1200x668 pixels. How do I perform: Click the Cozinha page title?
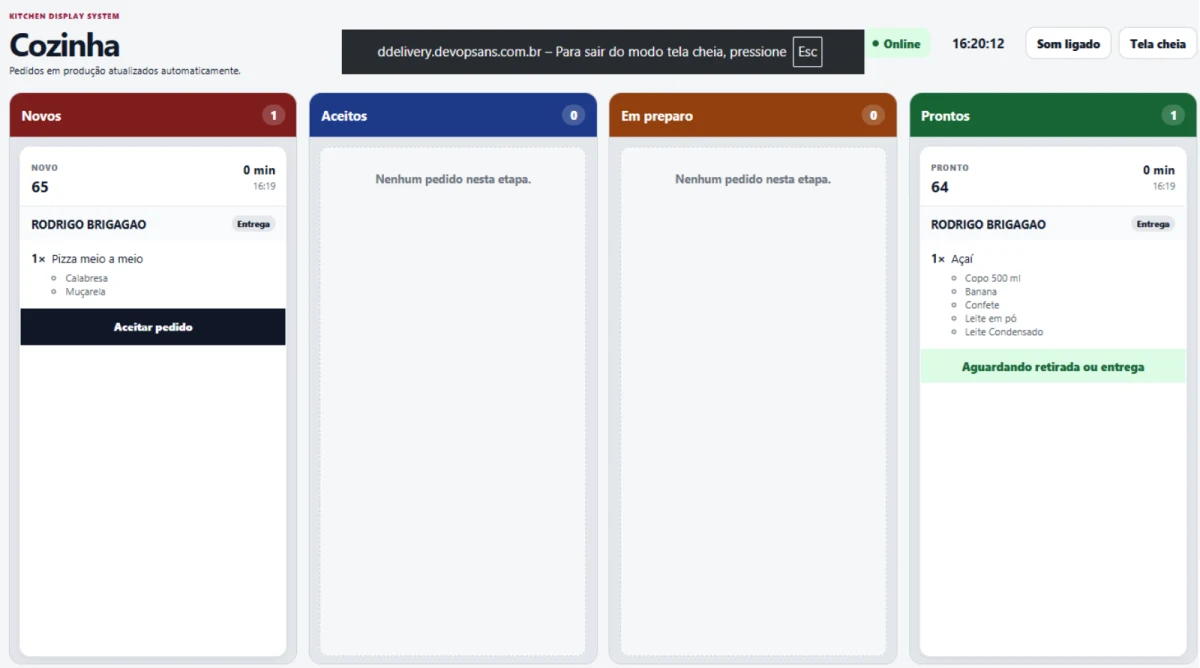pyautogui.click(x=64, y=45)
